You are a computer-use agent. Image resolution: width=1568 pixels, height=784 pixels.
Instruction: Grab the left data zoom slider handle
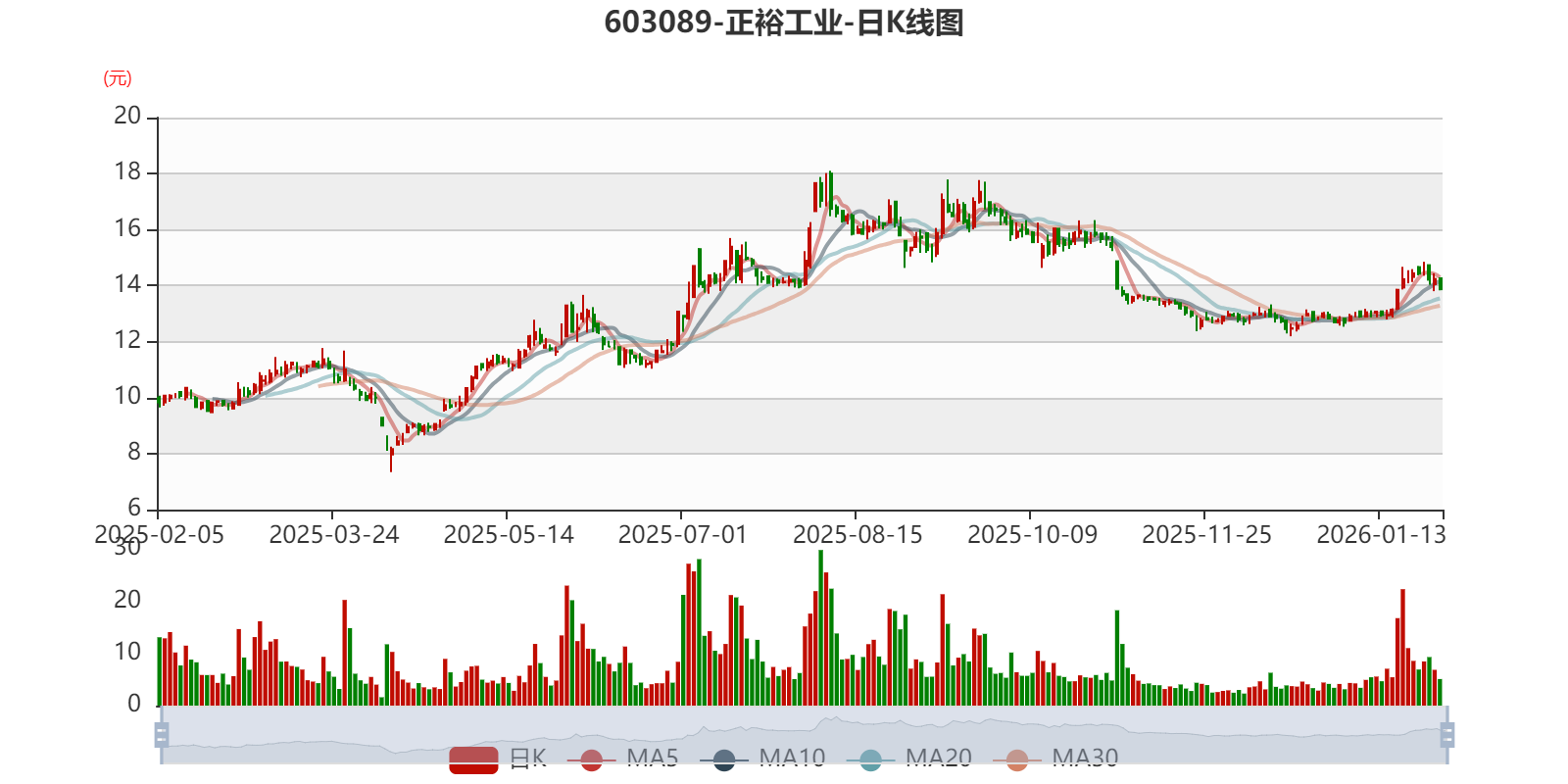(162, 734)
